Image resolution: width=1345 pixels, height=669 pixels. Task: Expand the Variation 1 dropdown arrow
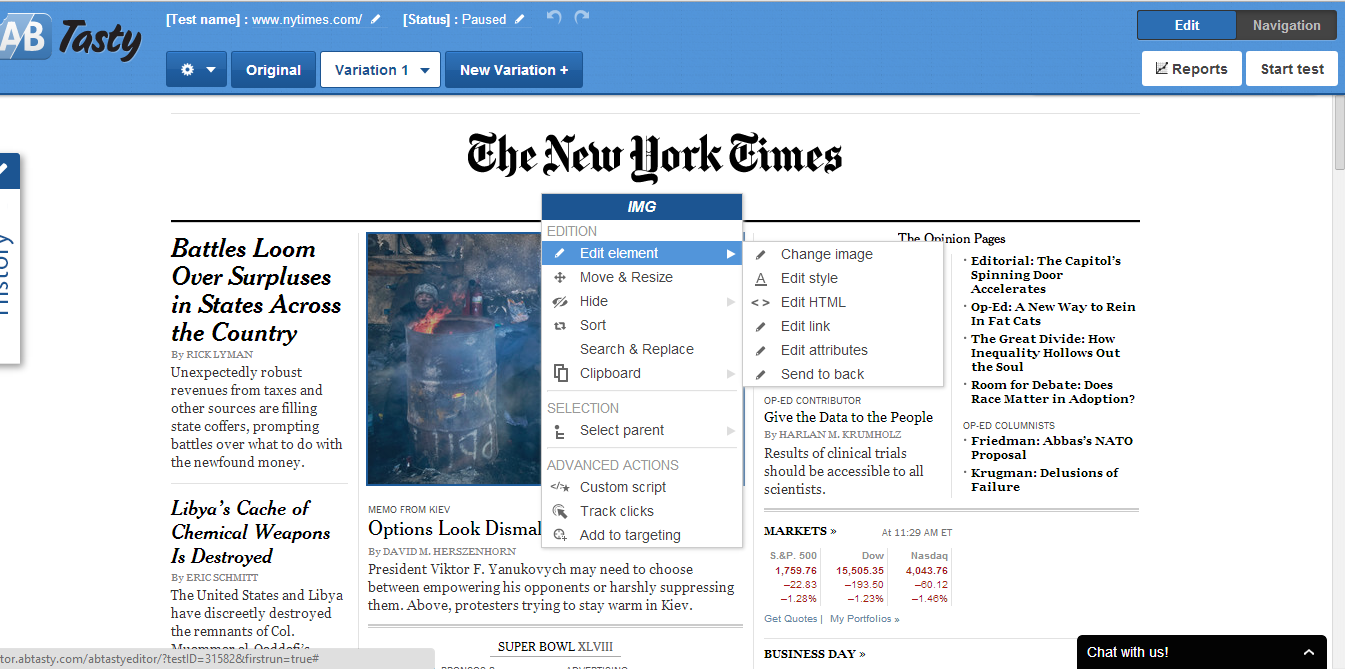[x=425, y=70]
